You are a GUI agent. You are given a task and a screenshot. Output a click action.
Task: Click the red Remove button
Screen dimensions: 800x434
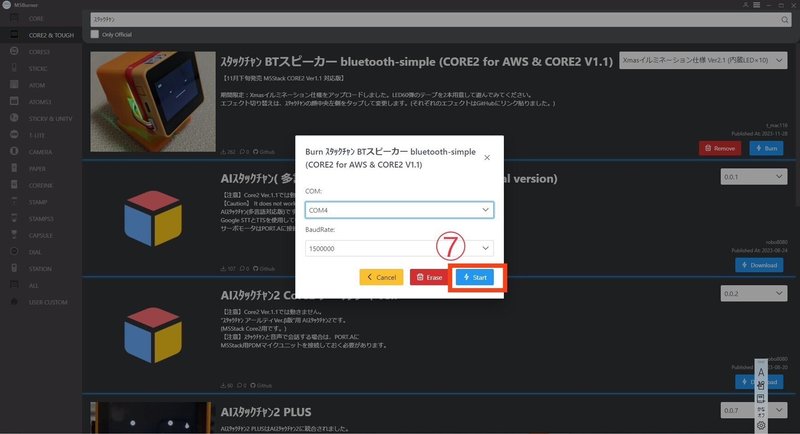720,148
